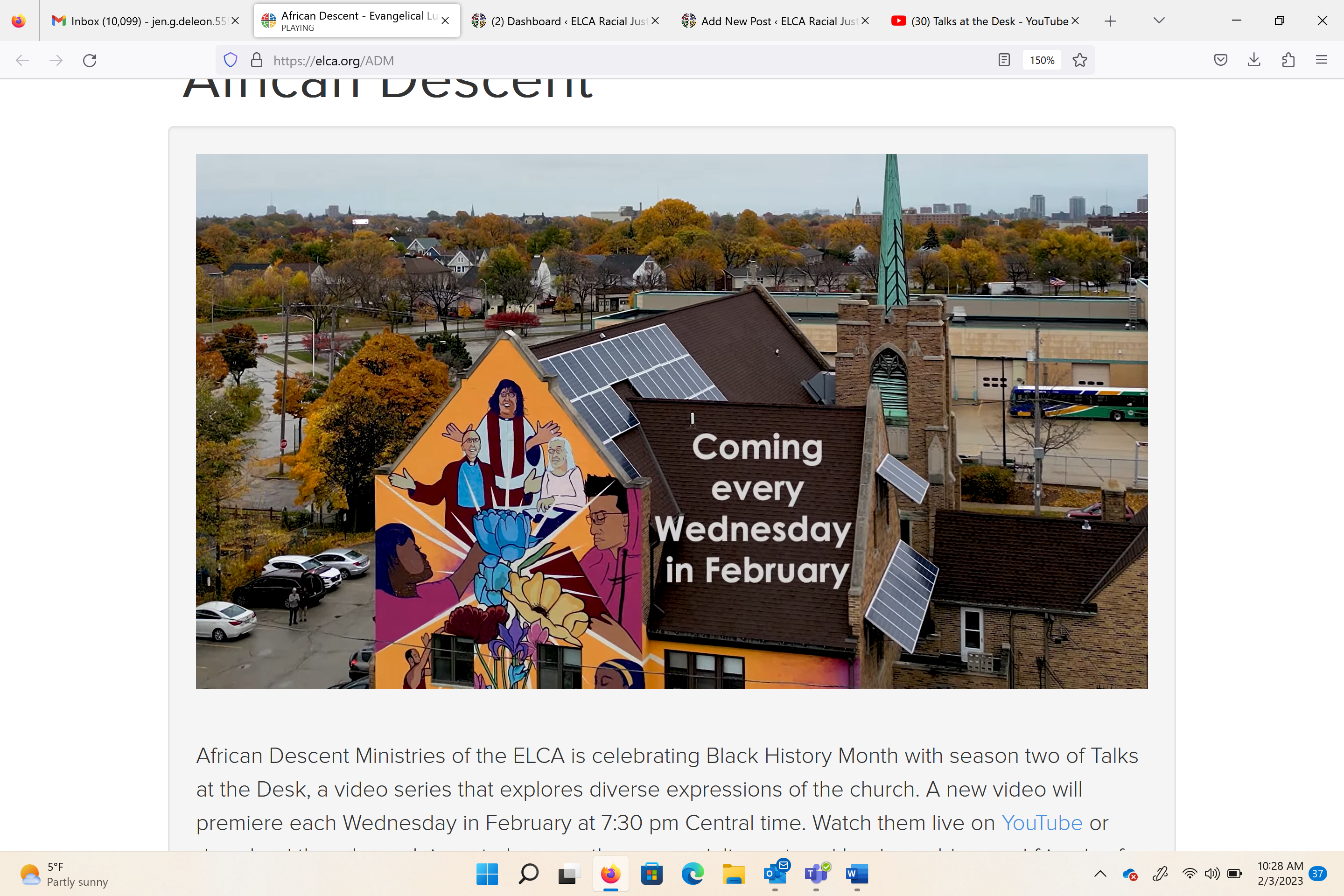
Task: Go back to the previous page
Action: (x=22, y=60)
